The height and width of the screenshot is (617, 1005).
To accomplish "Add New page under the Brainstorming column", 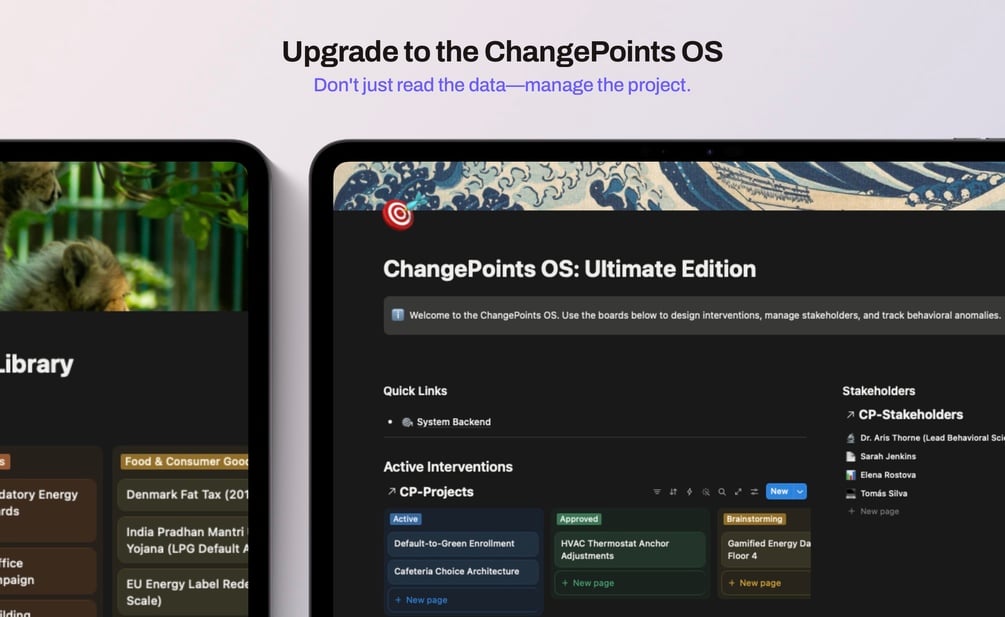I will coord(766,583).
